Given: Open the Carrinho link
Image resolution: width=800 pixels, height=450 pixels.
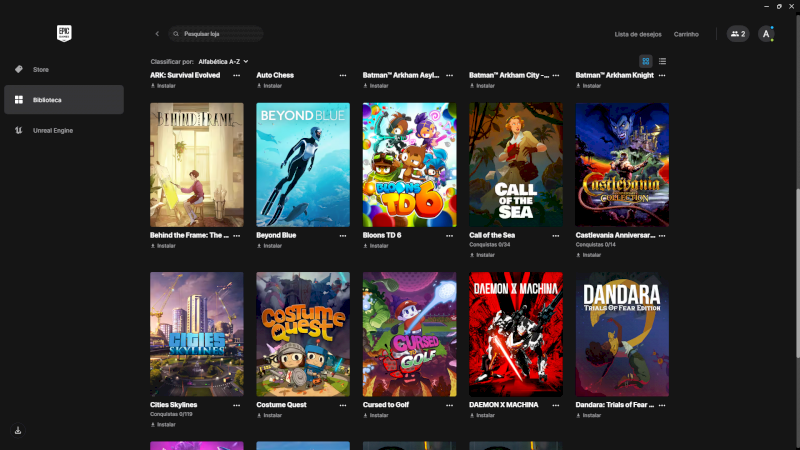Looking at the screenshot, I should (686, 34).
